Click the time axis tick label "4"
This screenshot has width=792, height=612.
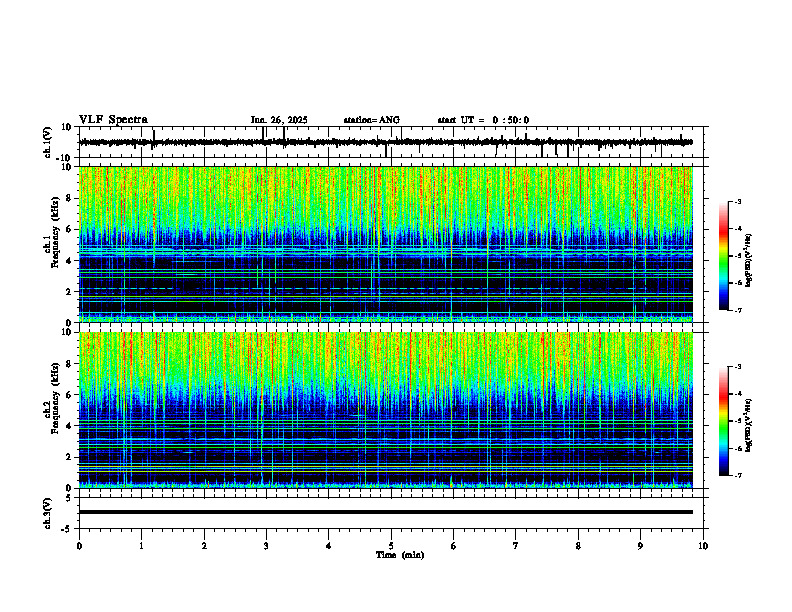pos(329,546)
